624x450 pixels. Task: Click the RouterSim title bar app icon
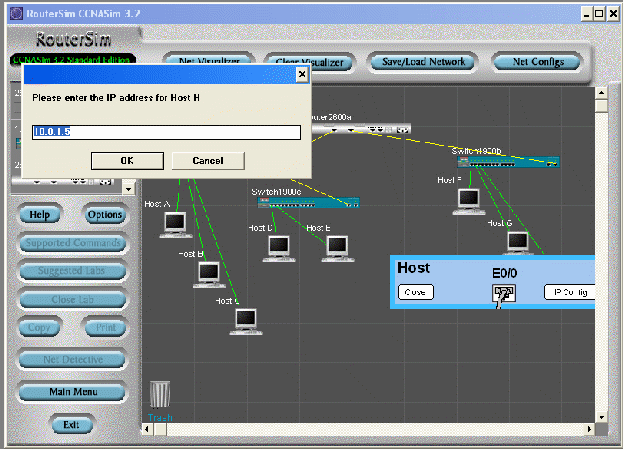tap(16, 14)
